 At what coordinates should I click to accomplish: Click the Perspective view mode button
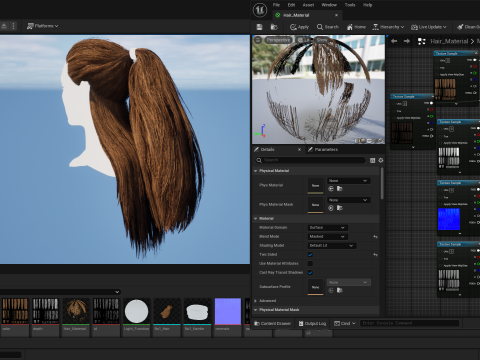[278, 40]
